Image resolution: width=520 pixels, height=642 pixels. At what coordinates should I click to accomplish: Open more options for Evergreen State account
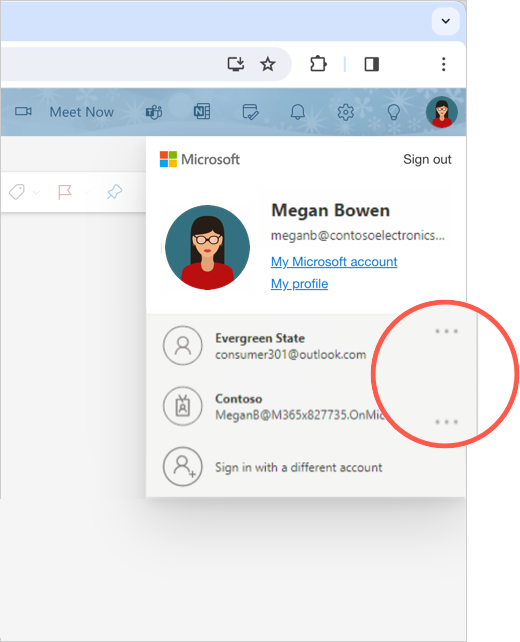[x=446, y=331]
